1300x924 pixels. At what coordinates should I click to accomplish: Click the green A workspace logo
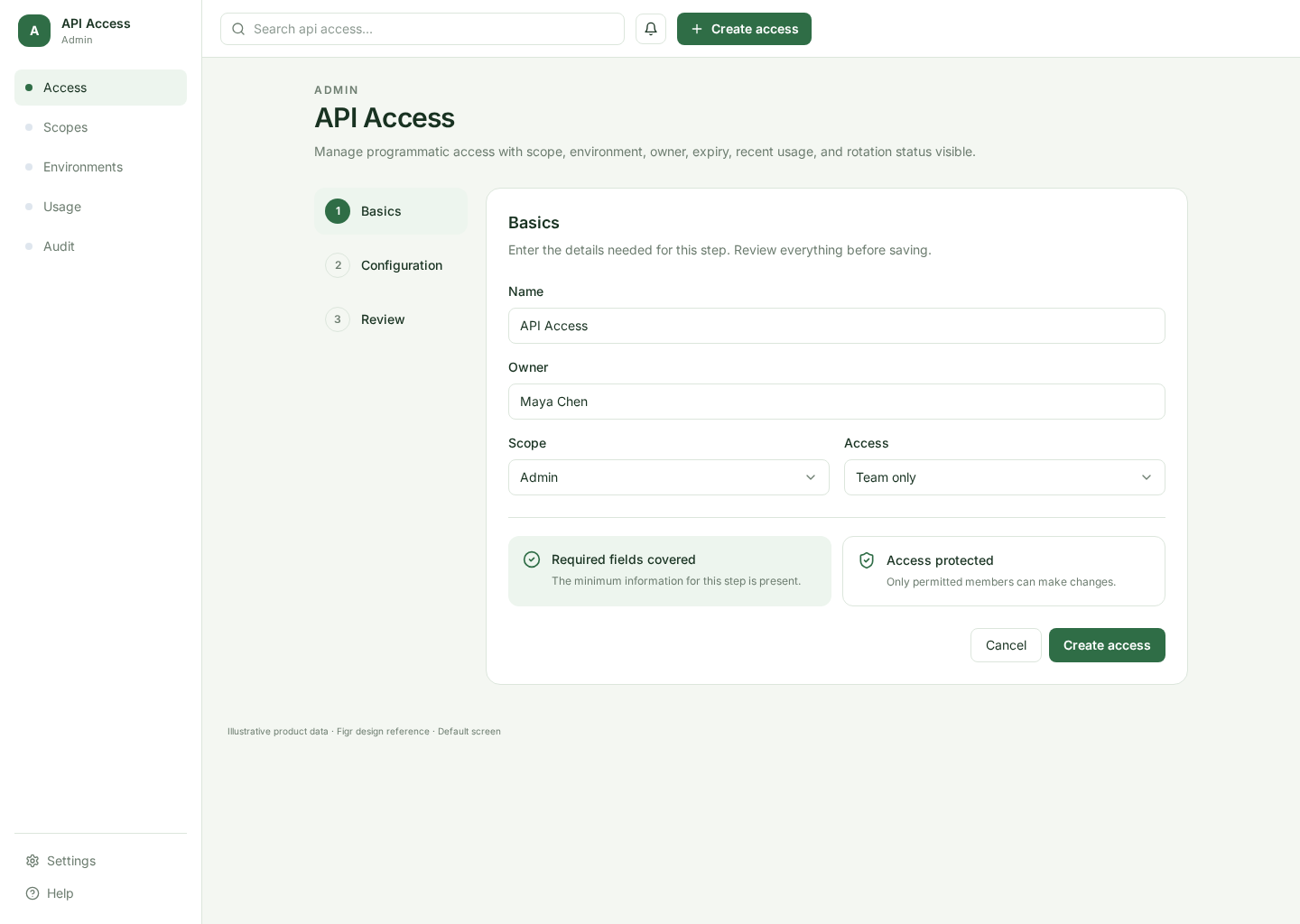(34, 31)
